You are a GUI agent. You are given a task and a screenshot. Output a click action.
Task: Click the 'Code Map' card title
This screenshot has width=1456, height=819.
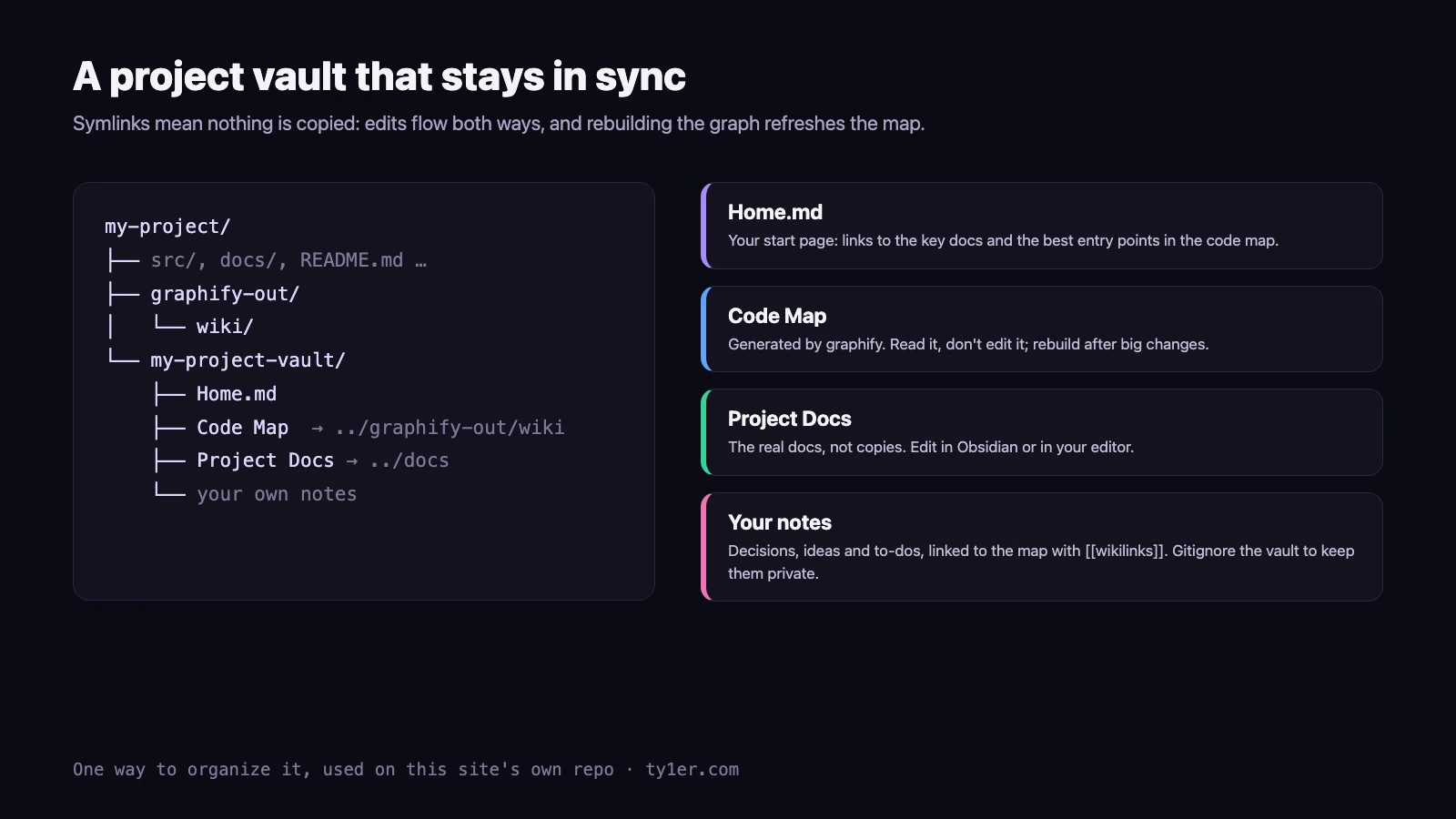777,316
